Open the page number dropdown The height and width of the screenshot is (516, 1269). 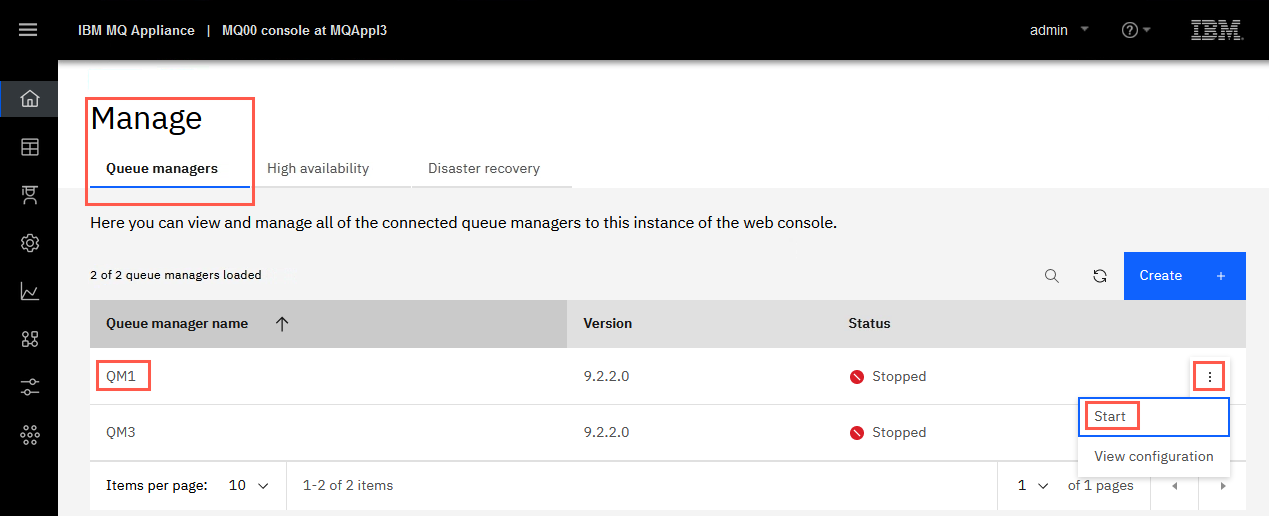1033,486
